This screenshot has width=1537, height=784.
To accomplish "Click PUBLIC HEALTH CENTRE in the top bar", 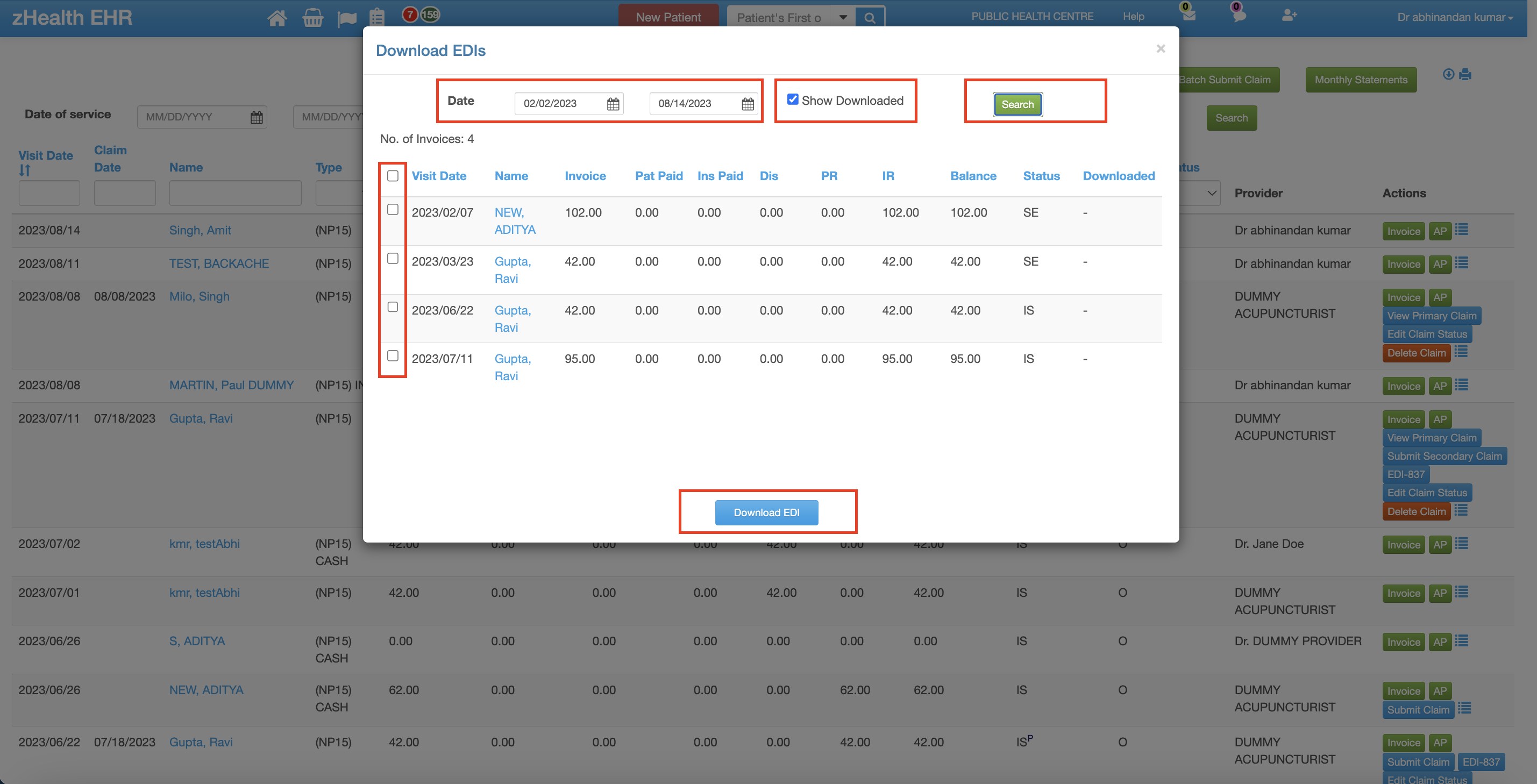I will coord(1032,16).
